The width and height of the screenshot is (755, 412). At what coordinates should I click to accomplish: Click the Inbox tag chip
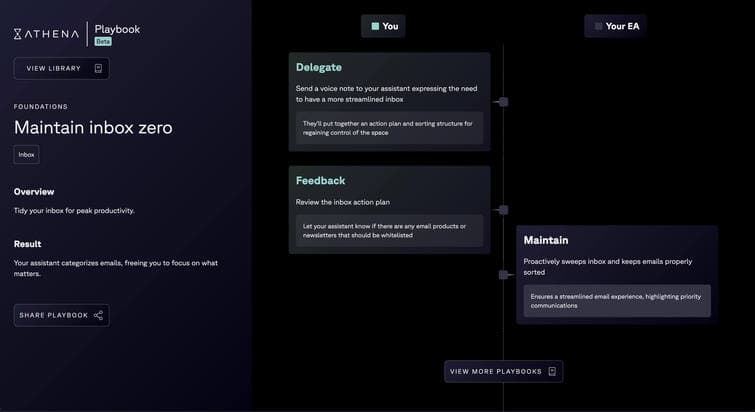click(26, 154)
